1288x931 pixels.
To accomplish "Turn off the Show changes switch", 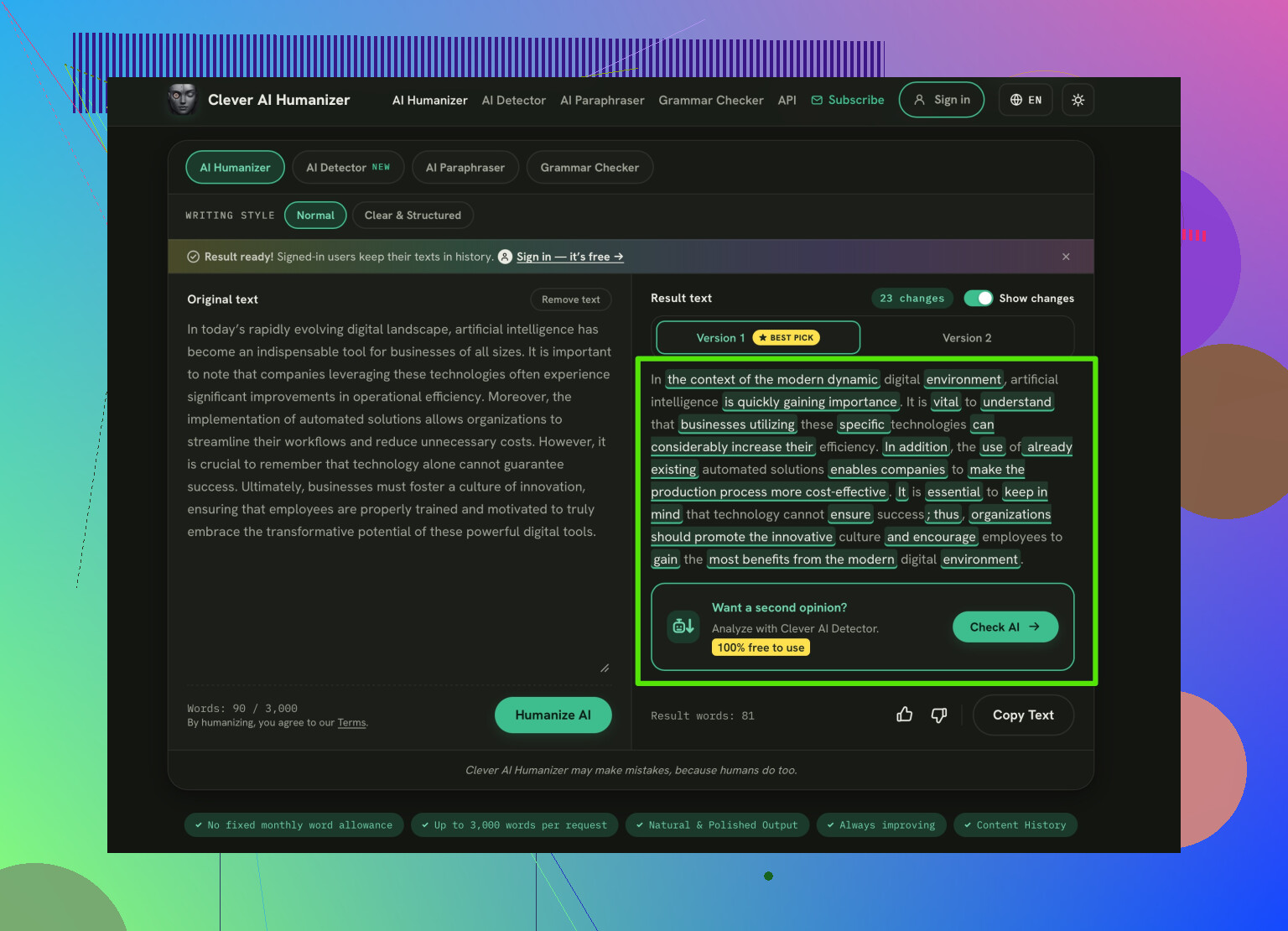I will (979, 298).
